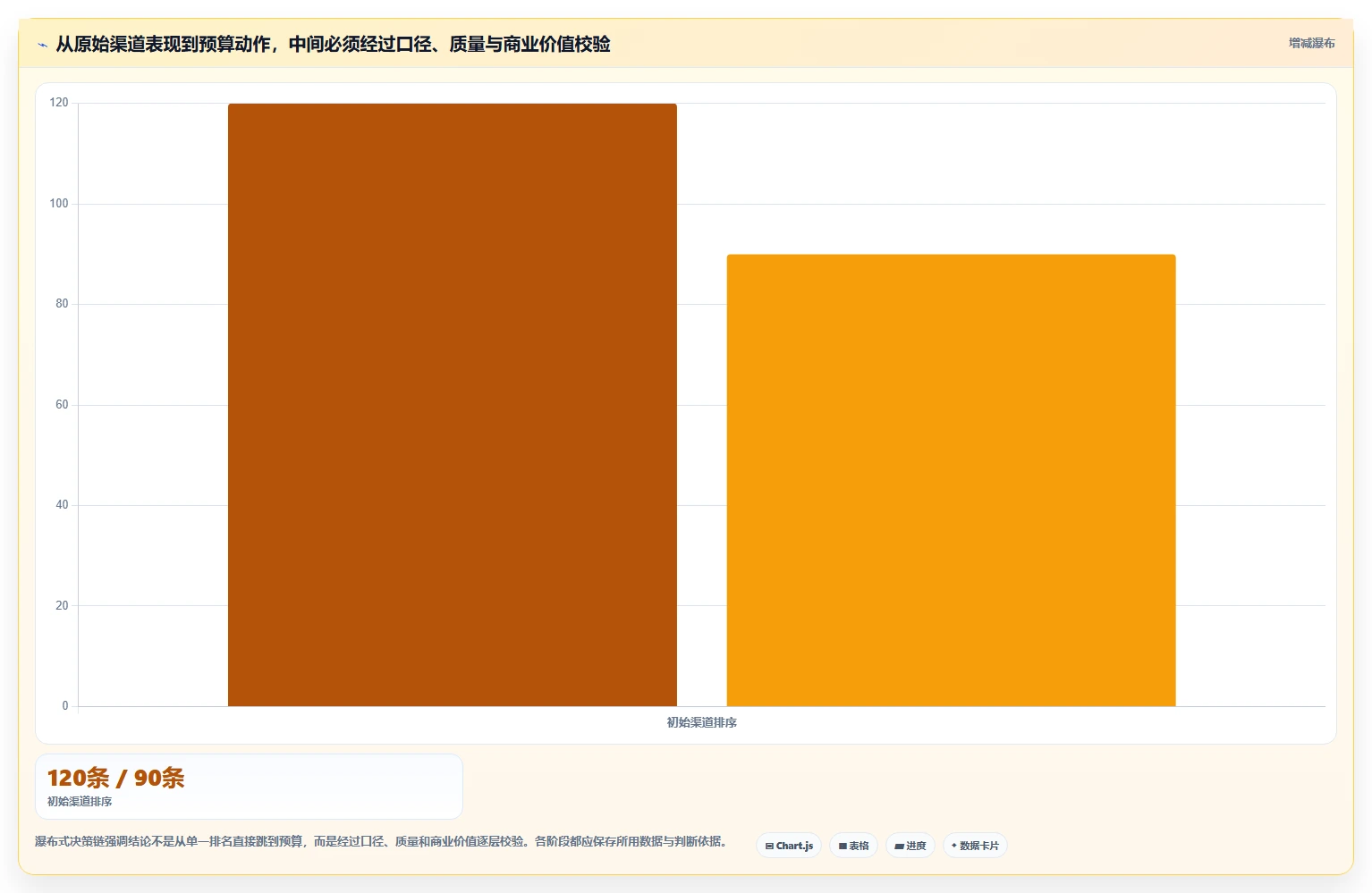Click the dark orange bar reaching 120
Viewport: 1372px width, 893px height.
(453, 405)
